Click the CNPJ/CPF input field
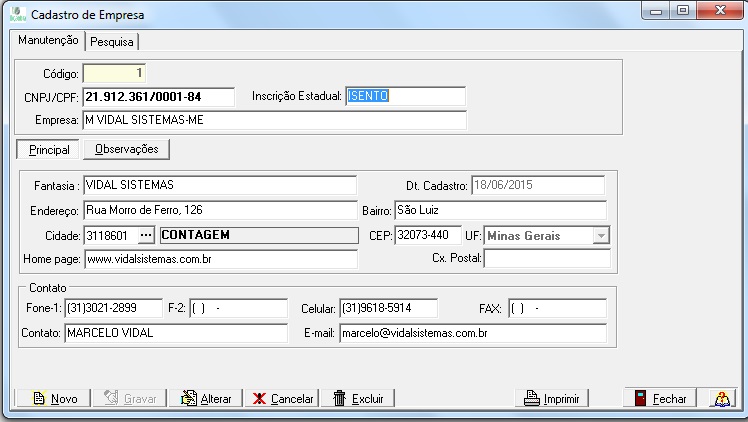This screenshot has height=422, width=748. point(157,97)
